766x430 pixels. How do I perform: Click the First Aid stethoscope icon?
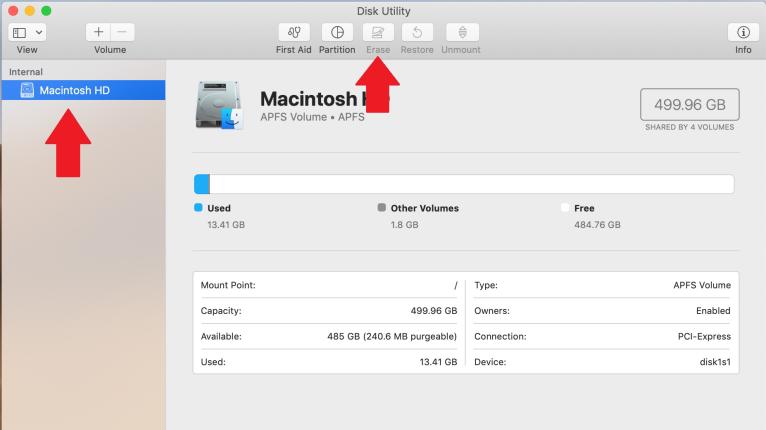point(293,33)
